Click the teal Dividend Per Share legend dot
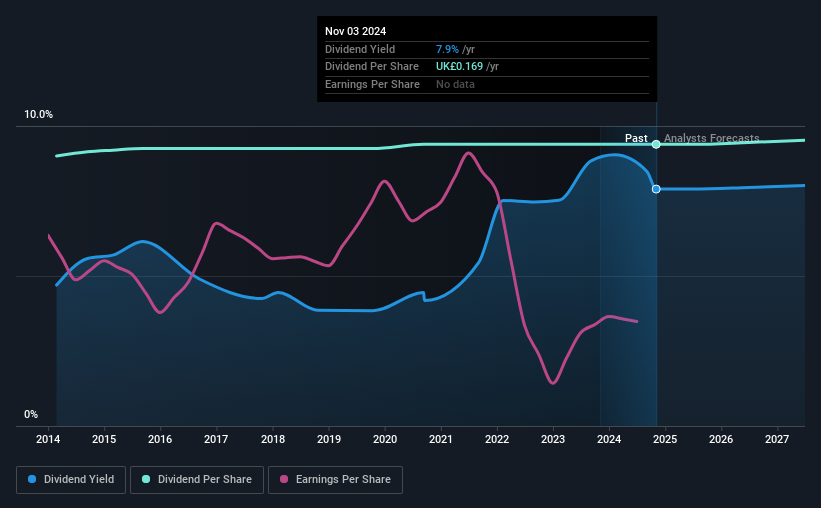Image resolution: width=821 pixels, height=508 pixels. [146, 479]
